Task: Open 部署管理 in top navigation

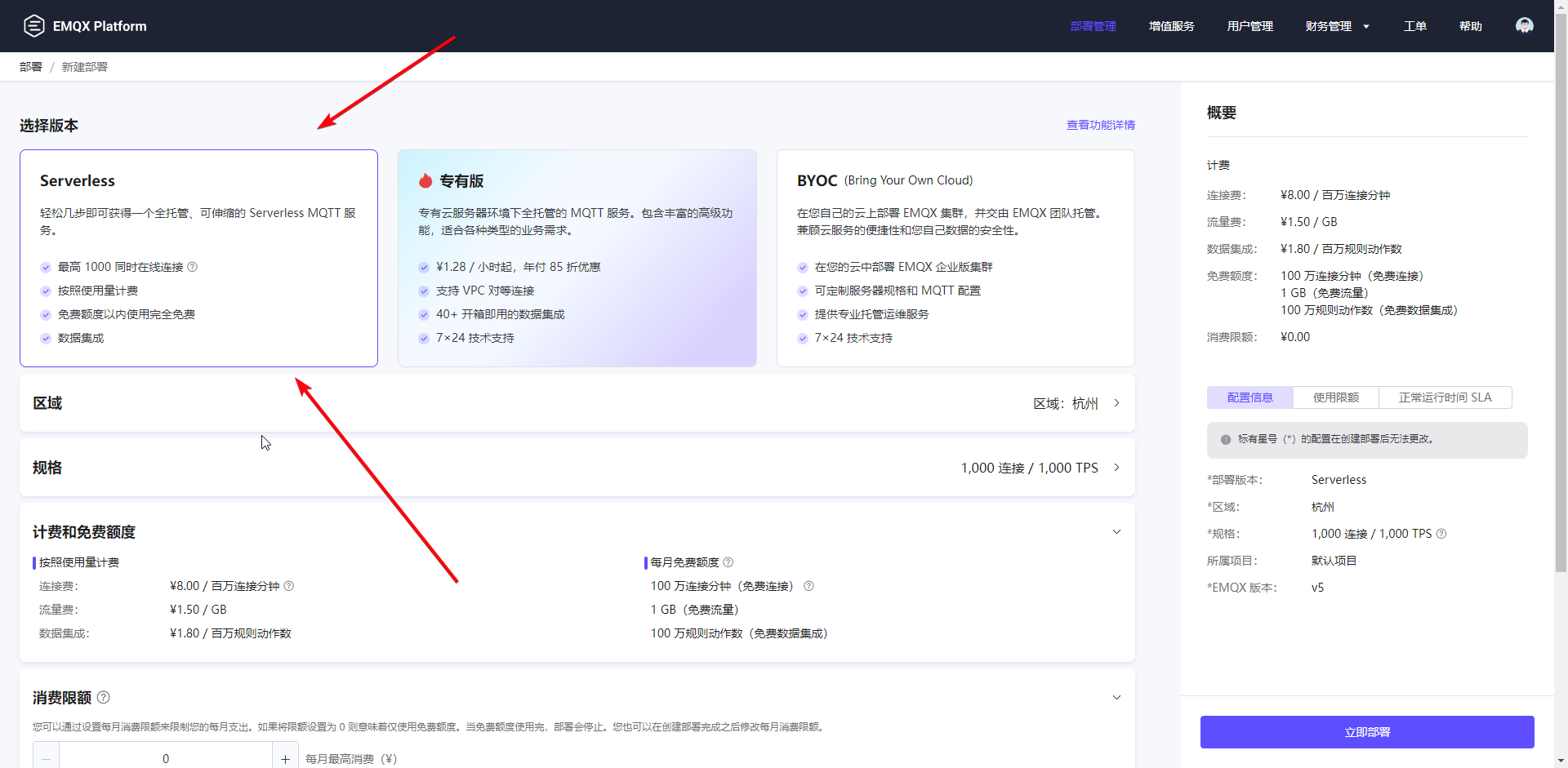Action: [1093, 26]
